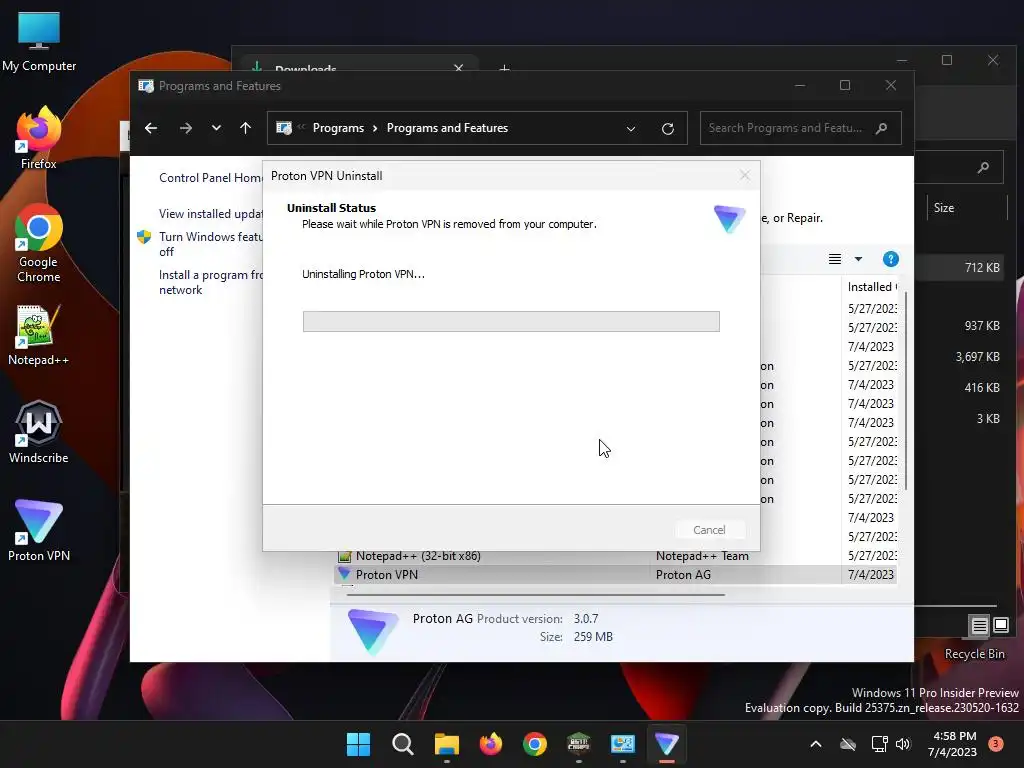Click Notepad++ Team publisher cell
The width and height of the screenshot is (1024, 768).
click(702, 556)
